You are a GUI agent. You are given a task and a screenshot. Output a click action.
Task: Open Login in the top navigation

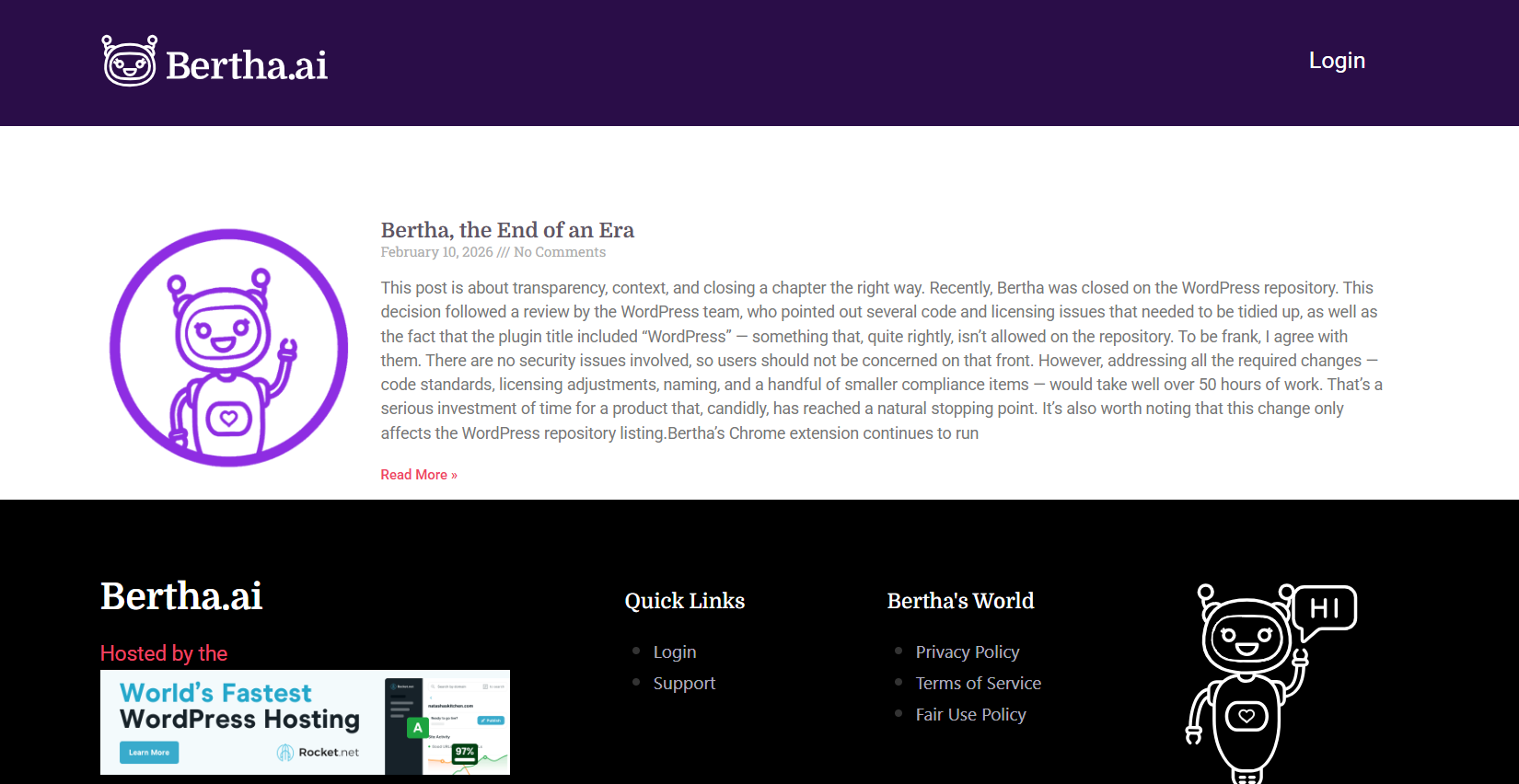1337,61
